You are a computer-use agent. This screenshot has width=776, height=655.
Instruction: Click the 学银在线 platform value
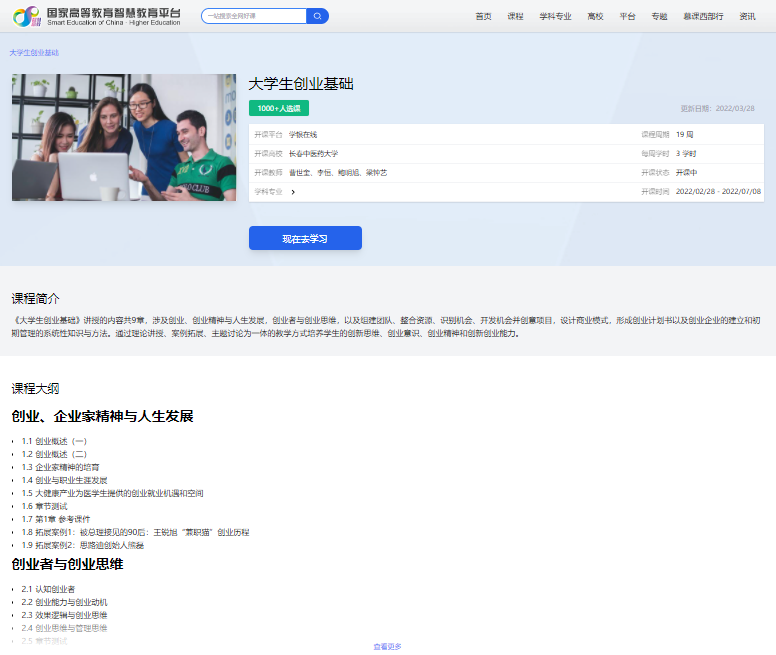coord(303,135)
